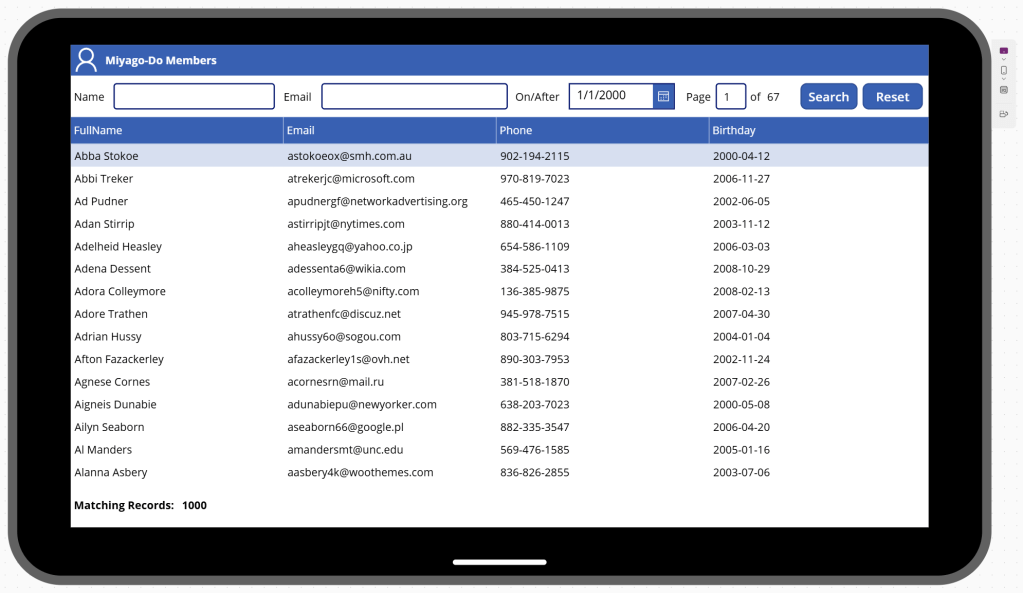Expand the chevron below the tablet icon
Image resolution: width=1023 pixels, height=593 pixels.
click(x=1004, y=60)
